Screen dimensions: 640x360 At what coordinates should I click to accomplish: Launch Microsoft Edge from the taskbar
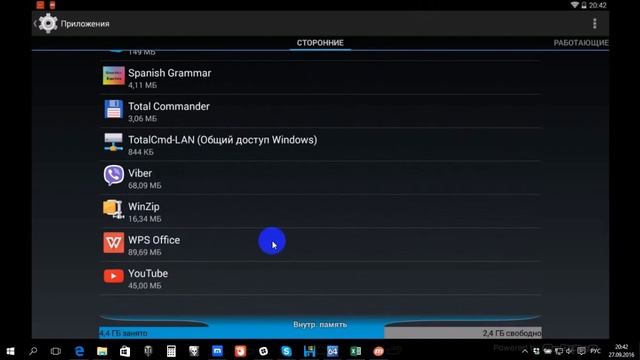(x=79, y=351)
